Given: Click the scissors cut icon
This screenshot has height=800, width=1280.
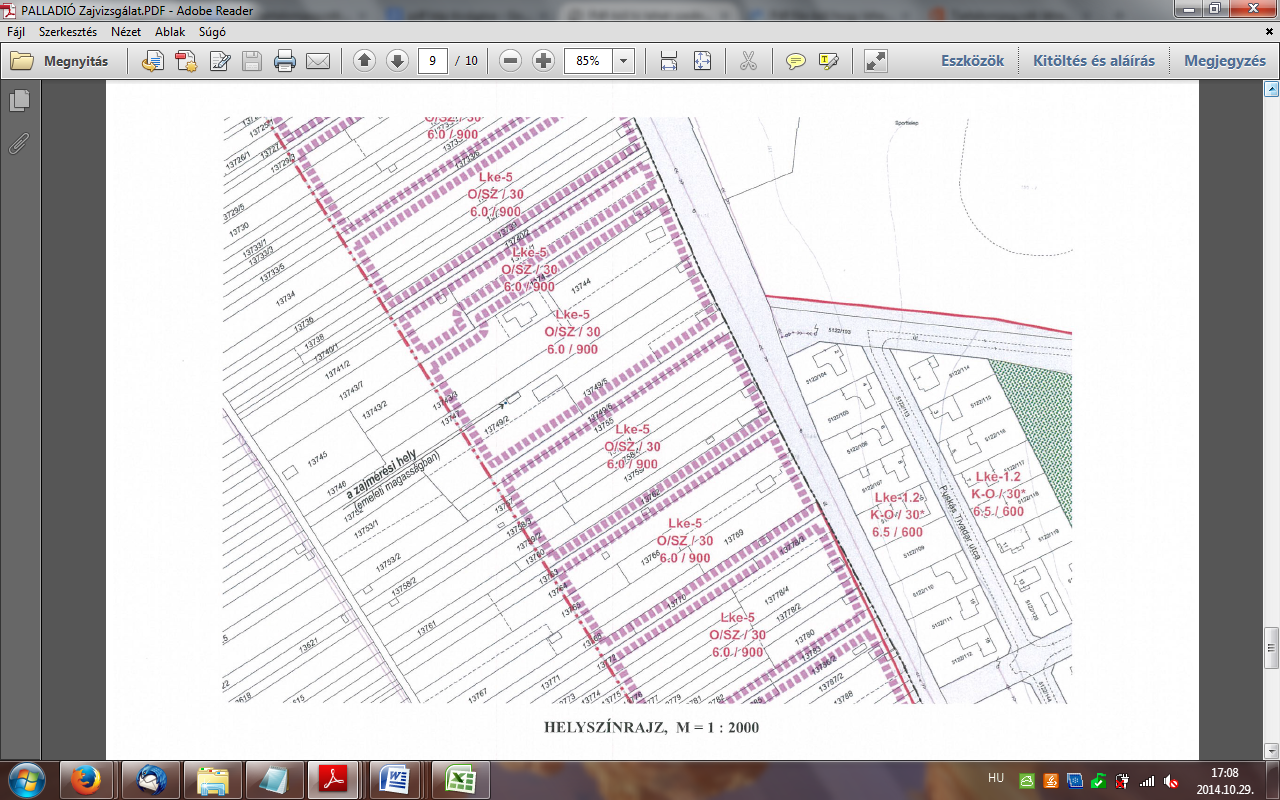Looking at the screenshot, I should pos(748,61).
